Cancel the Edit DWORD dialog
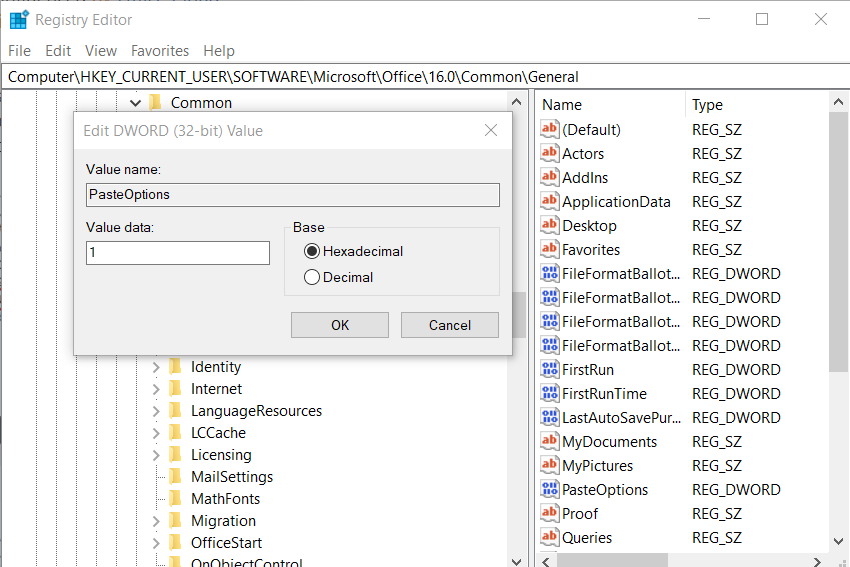This screenshot has height=567, width=850. click(450, 325)
